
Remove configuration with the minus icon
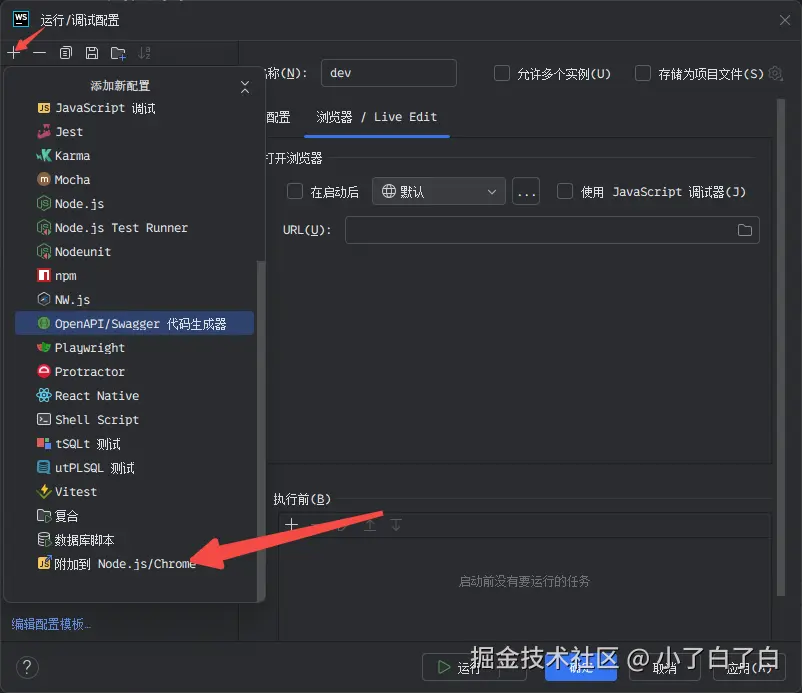(x=39, y=53)
